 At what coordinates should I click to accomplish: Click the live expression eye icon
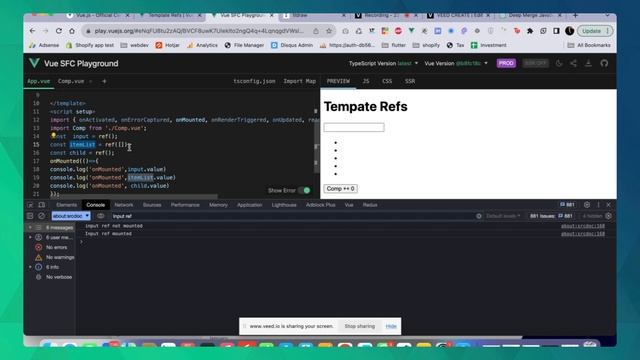coord(100,216)
